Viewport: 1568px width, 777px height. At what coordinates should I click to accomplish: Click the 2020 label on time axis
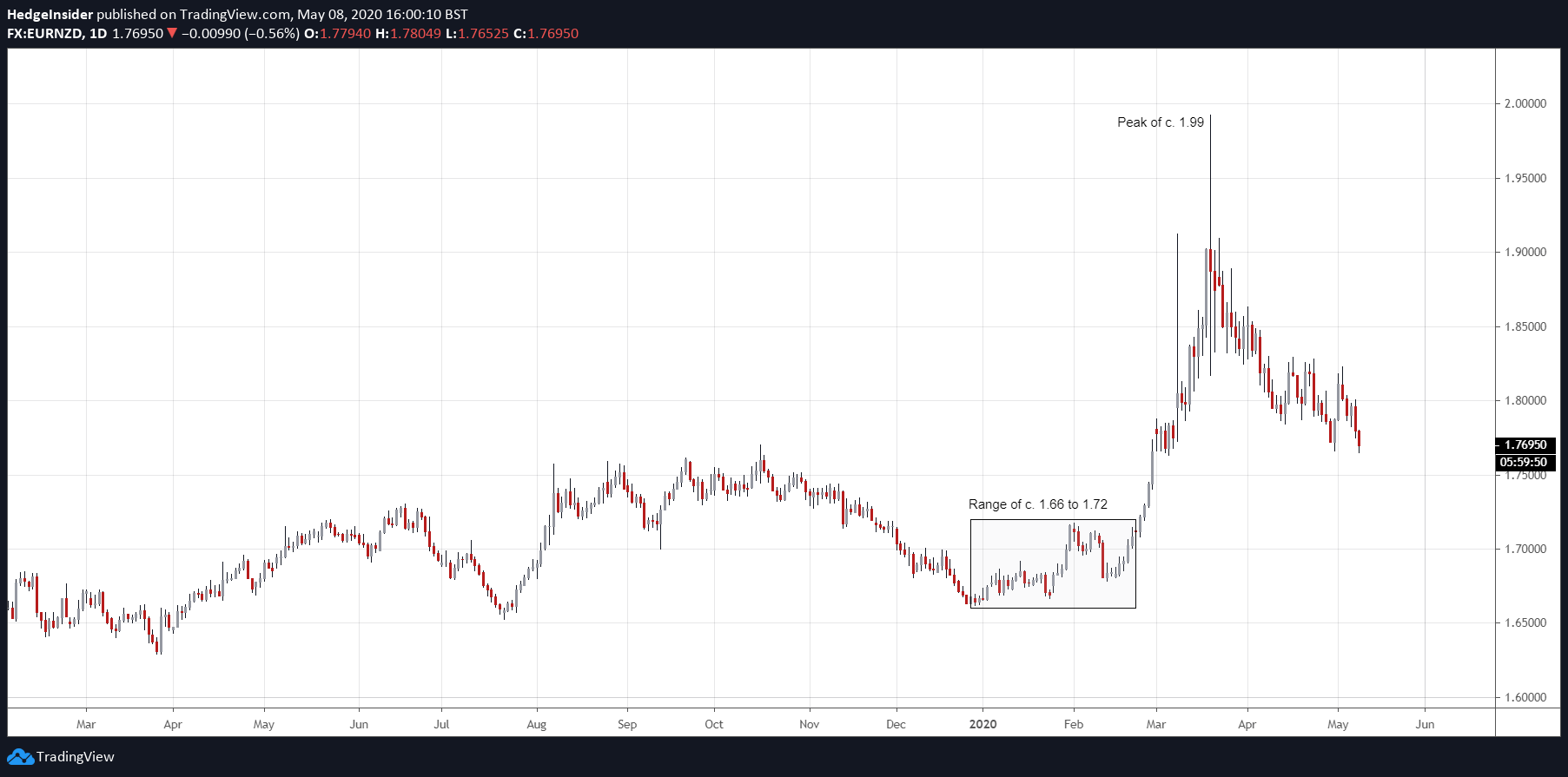[982, 724]
